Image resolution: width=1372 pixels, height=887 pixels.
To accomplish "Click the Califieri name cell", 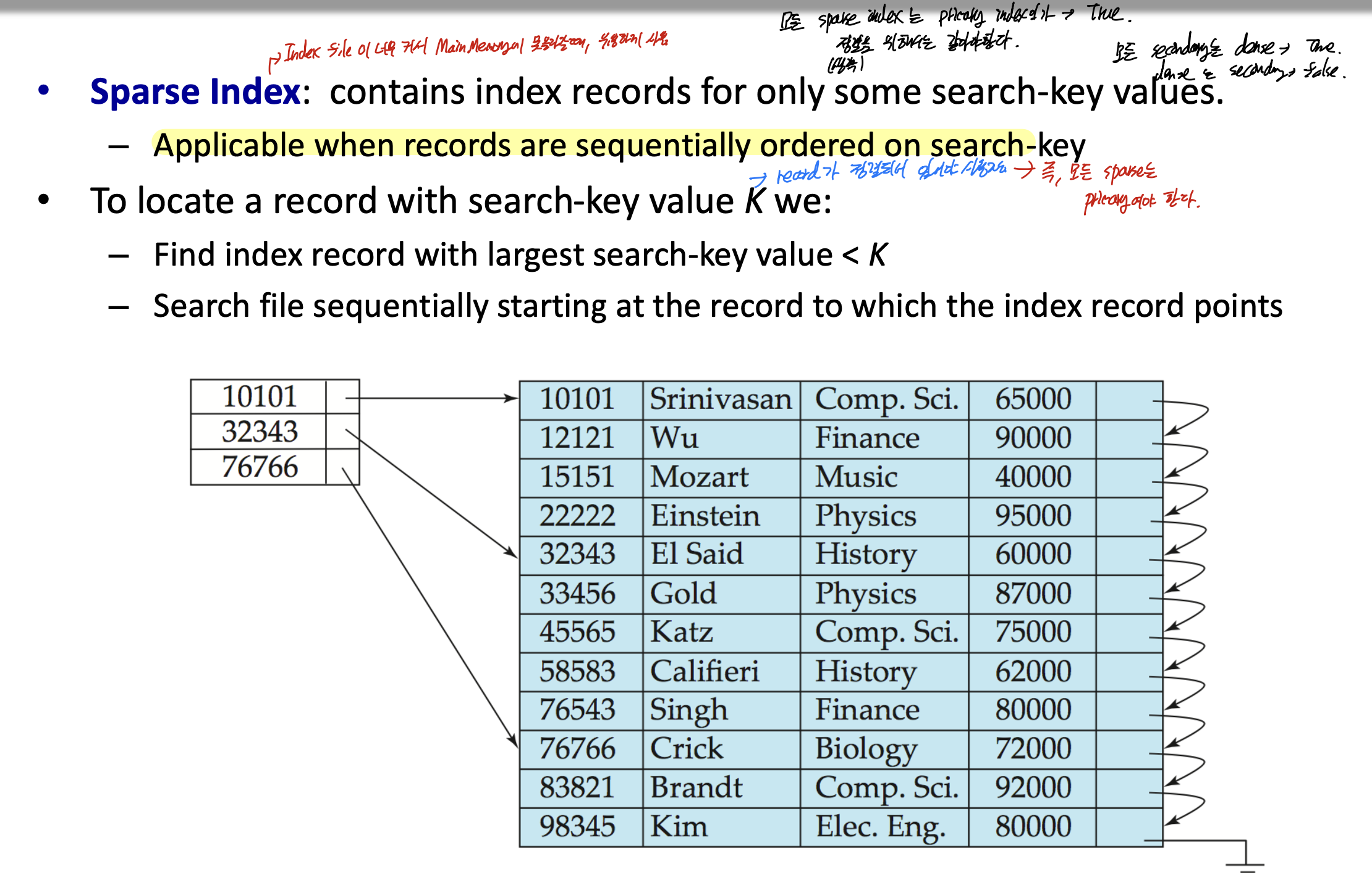I will click(705, 671).
